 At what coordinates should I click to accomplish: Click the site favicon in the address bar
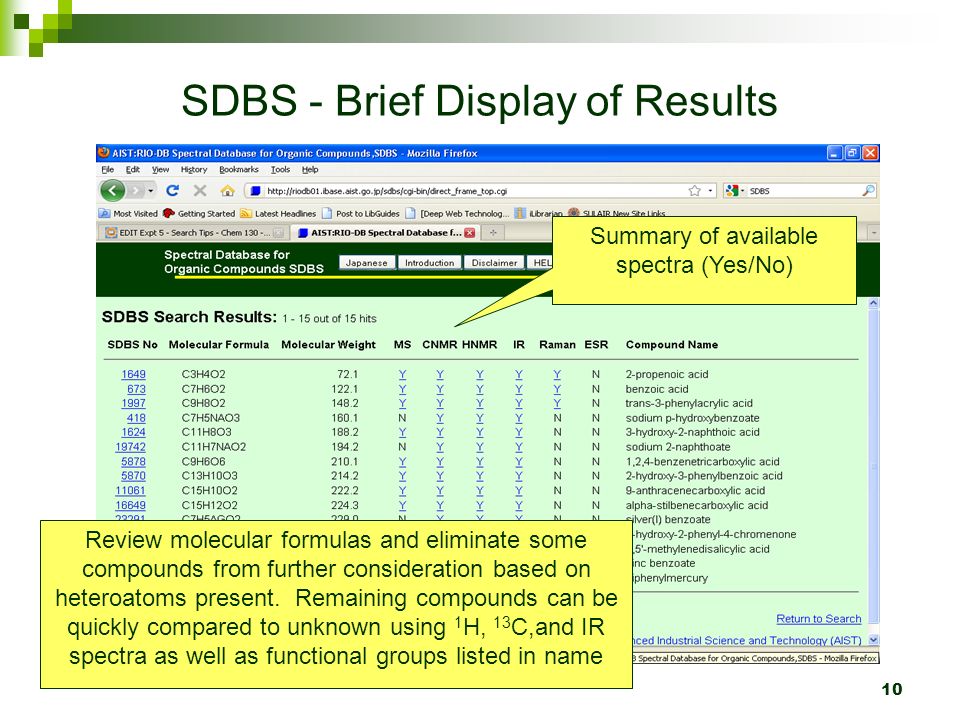click(x=256, y=191)
